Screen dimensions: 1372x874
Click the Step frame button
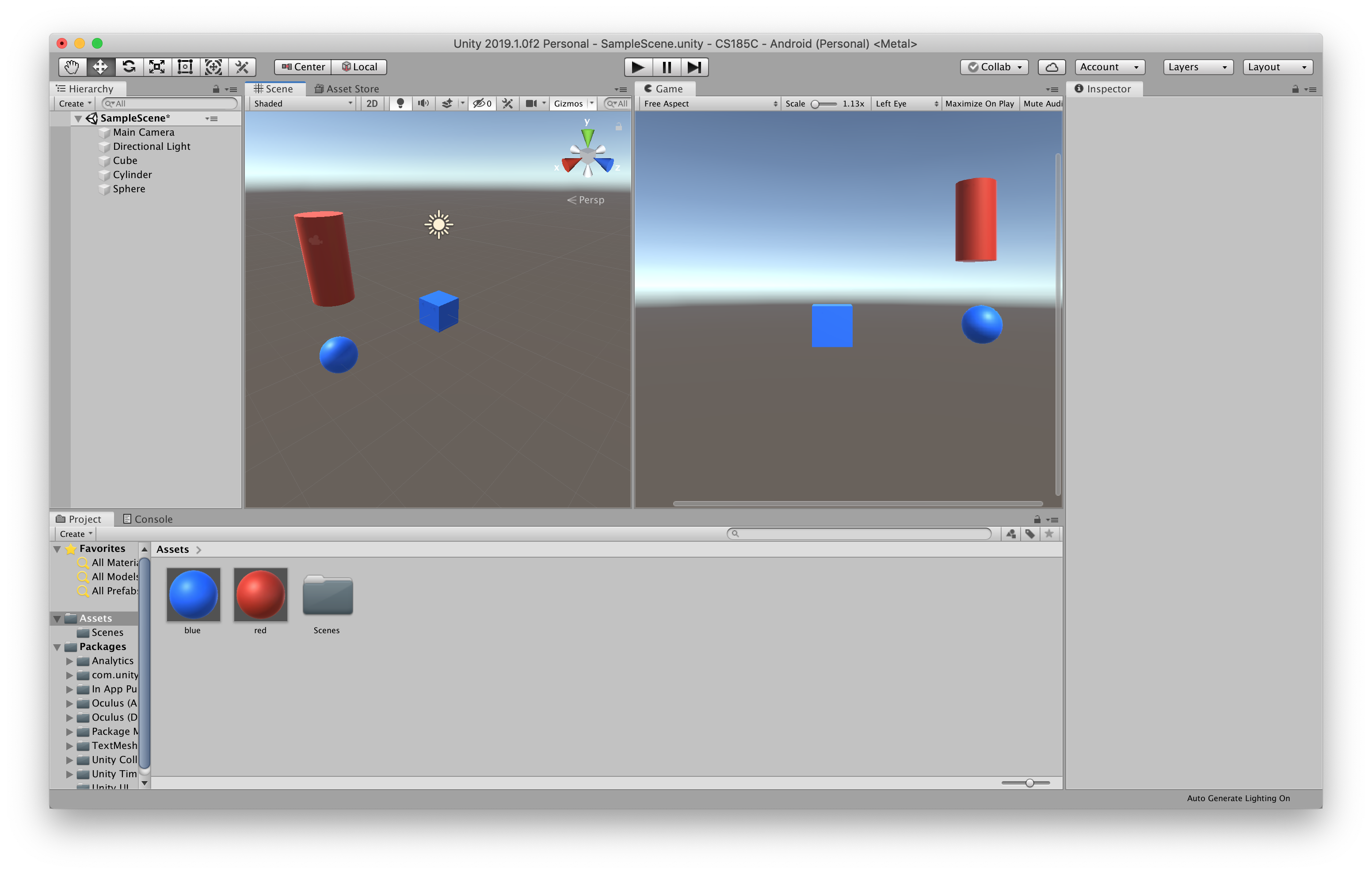point(694,67)
